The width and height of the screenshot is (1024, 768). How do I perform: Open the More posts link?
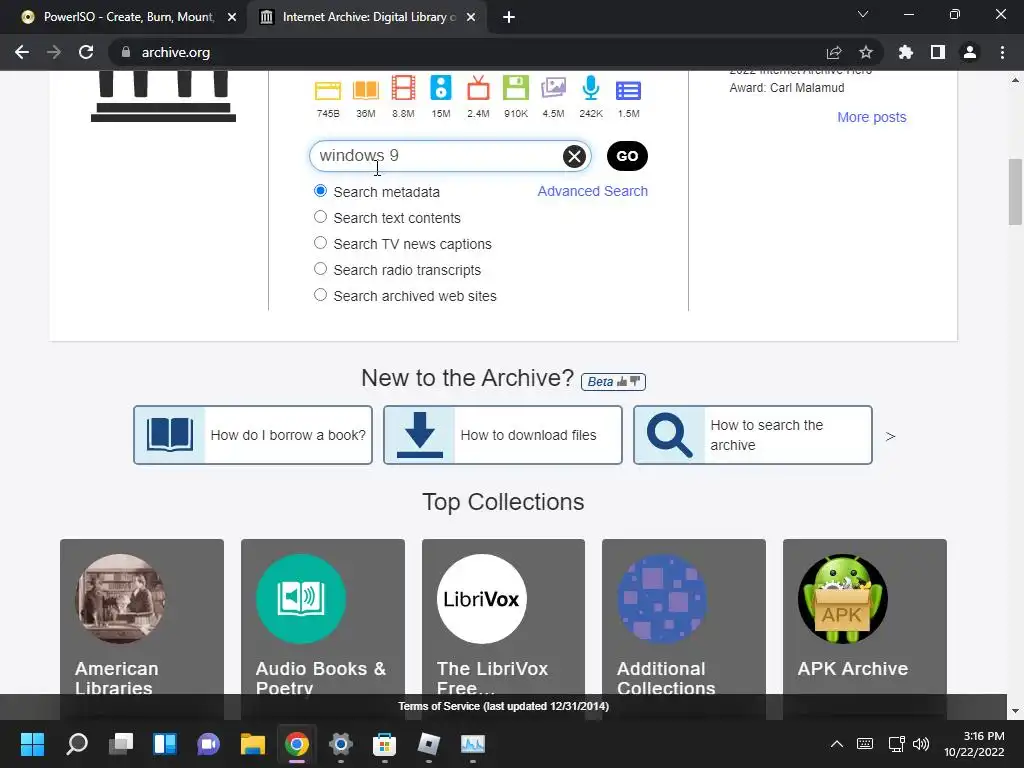(x=872, y=117)
